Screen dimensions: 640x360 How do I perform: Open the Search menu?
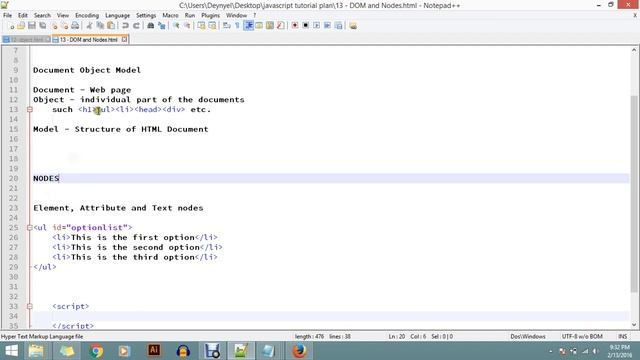tap(42, 15)
